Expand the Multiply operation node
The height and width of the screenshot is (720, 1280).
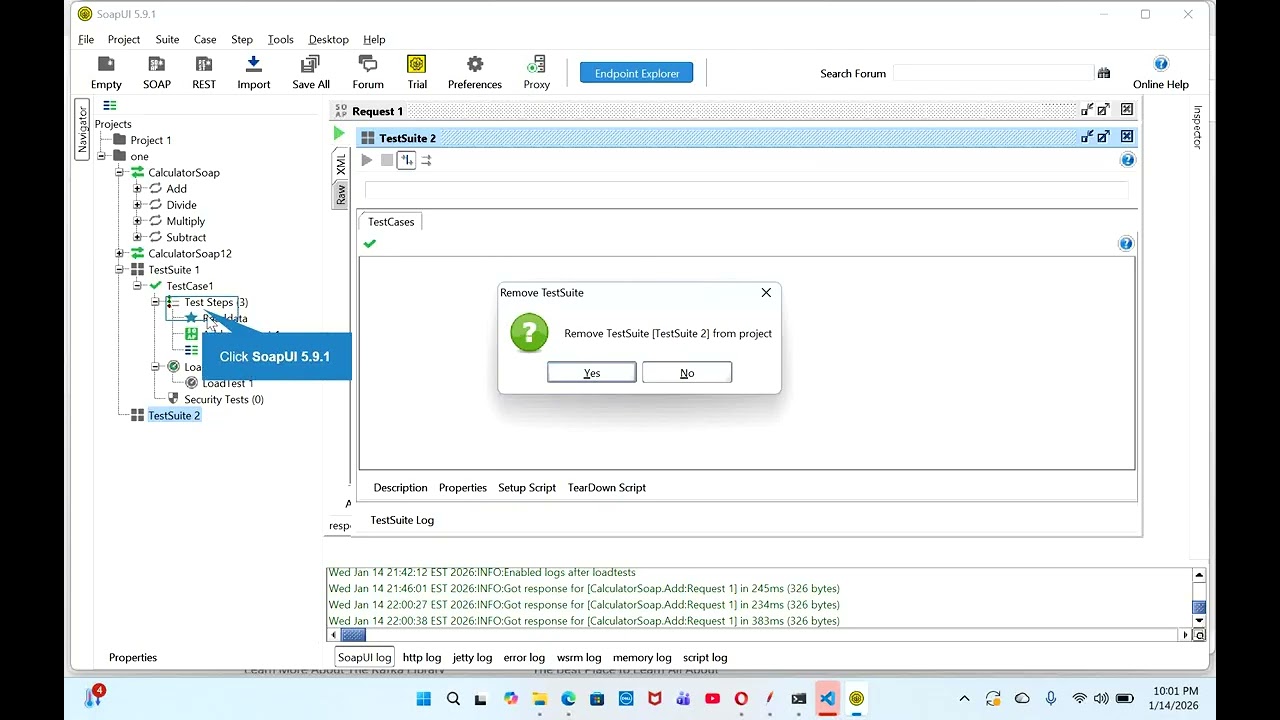[137, 221]
